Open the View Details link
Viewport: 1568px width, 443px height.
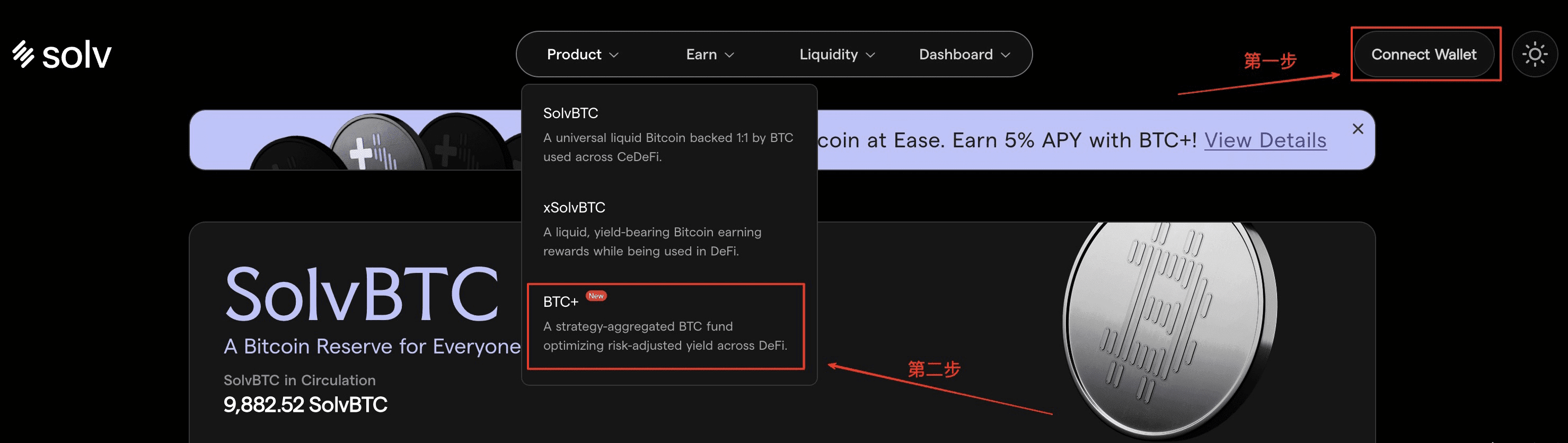1265,140
